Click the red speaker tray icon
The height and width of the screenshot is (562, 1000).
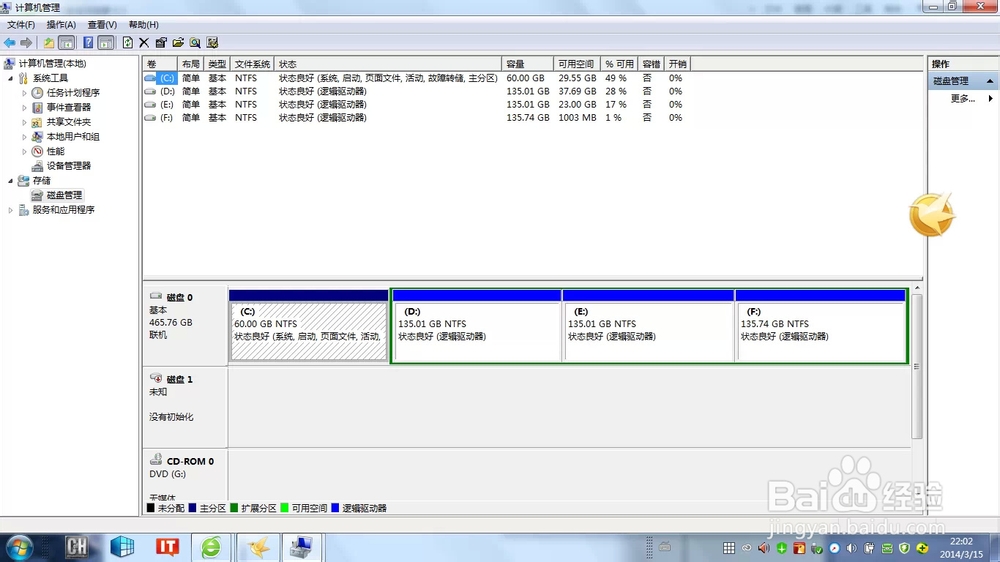[764, 548]
